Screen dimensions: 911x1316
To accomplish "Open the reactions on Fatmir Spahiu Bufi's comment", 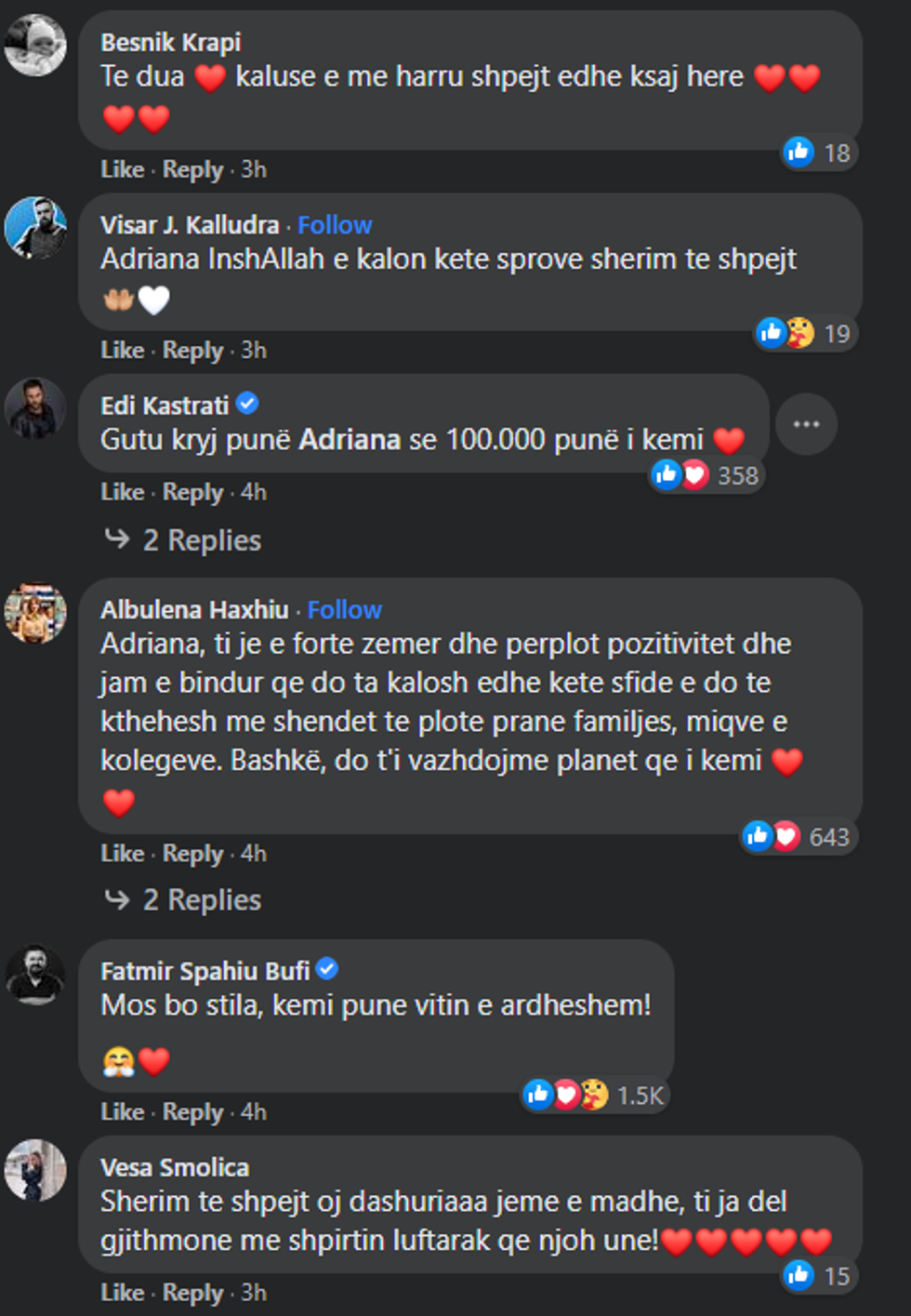I will 594,1095.
